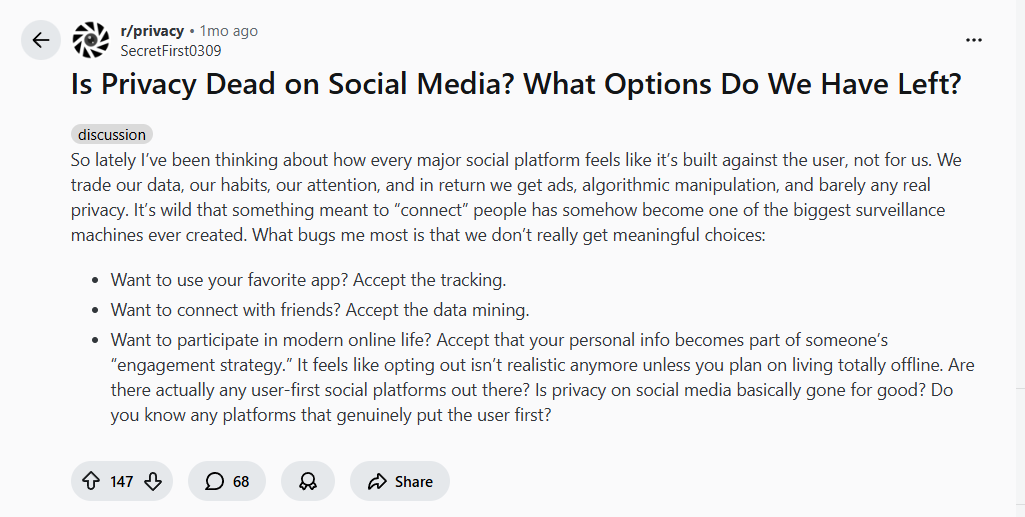Go back using the left arrow button
This screenshot has height=517, width=1025.
point(41,40)
